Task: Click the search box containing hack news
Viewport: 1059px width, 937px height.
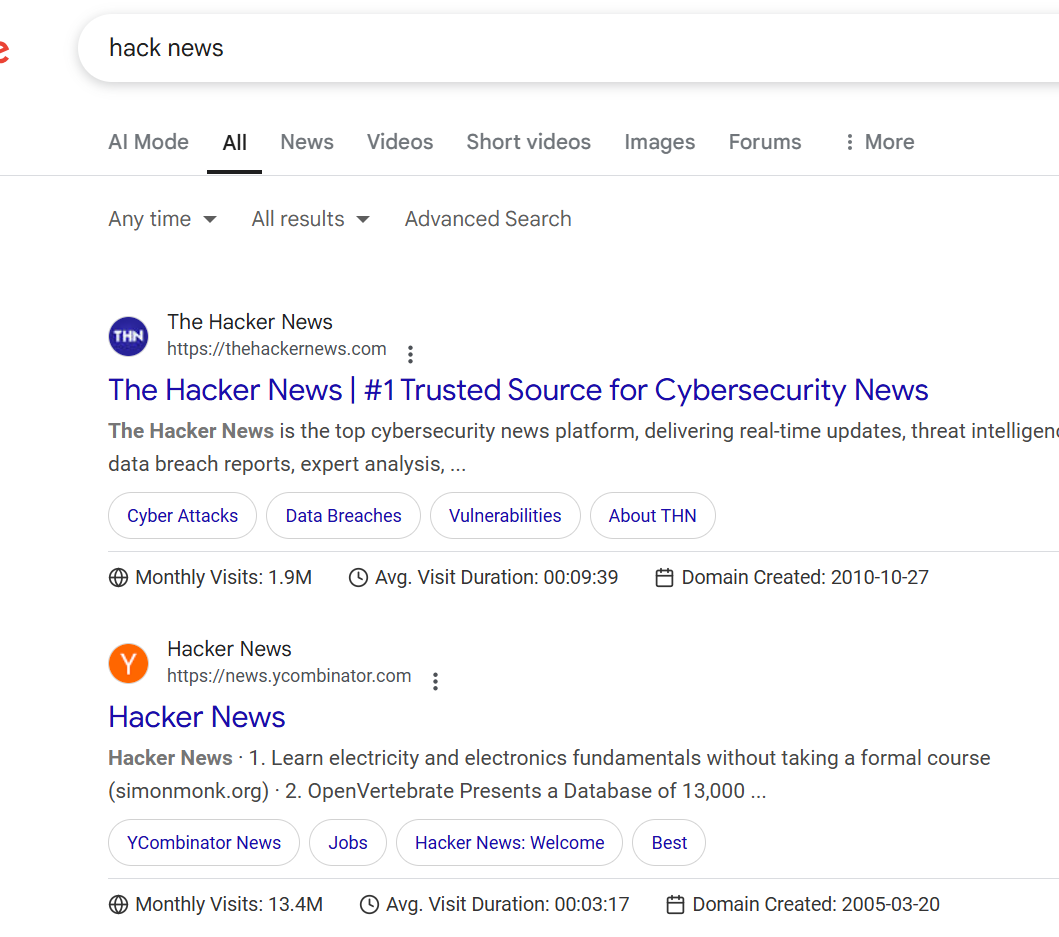Action: coord(569,48)
